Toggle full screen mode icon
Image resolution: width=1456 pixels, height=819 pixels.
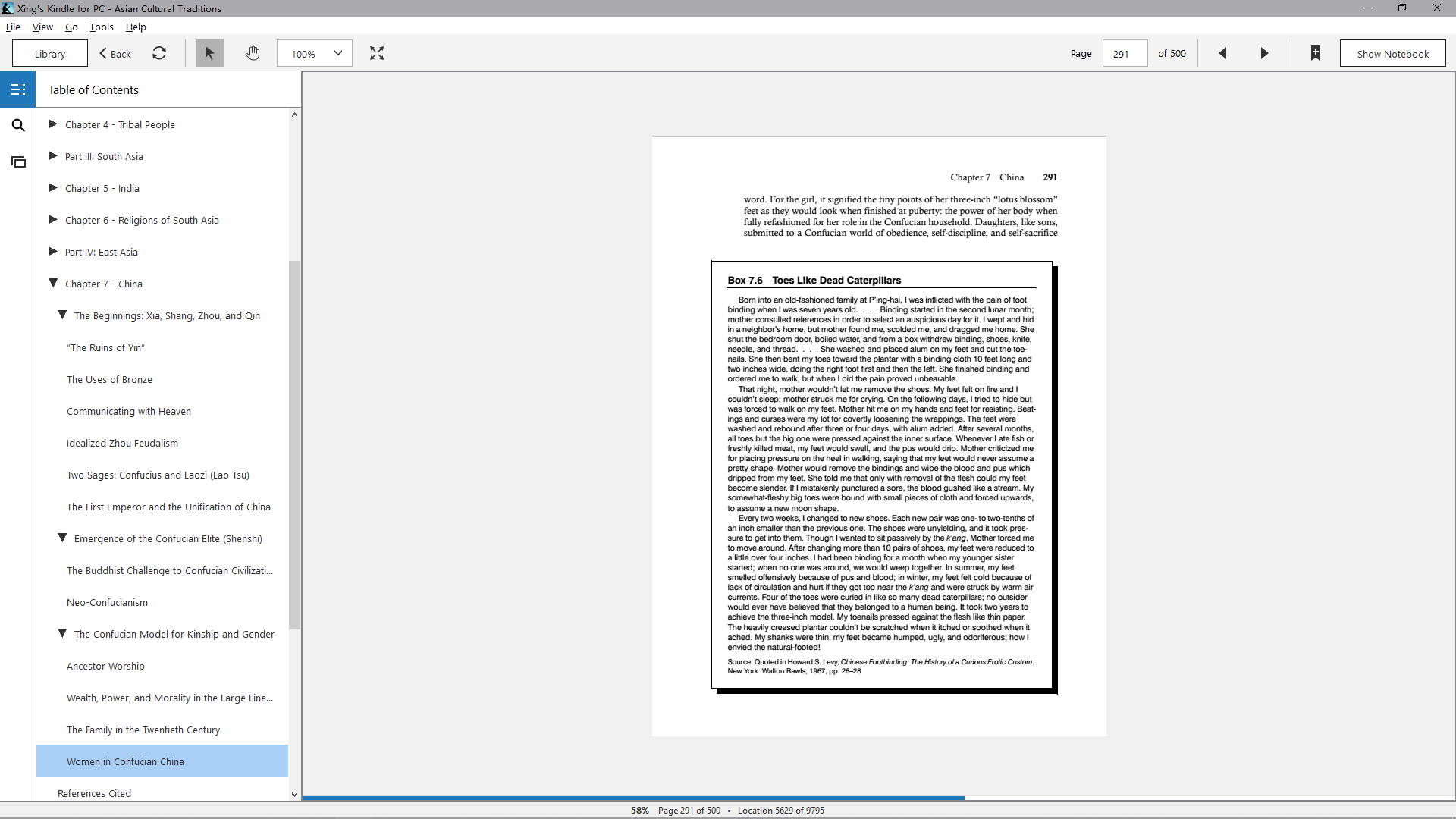pos(377,53)
